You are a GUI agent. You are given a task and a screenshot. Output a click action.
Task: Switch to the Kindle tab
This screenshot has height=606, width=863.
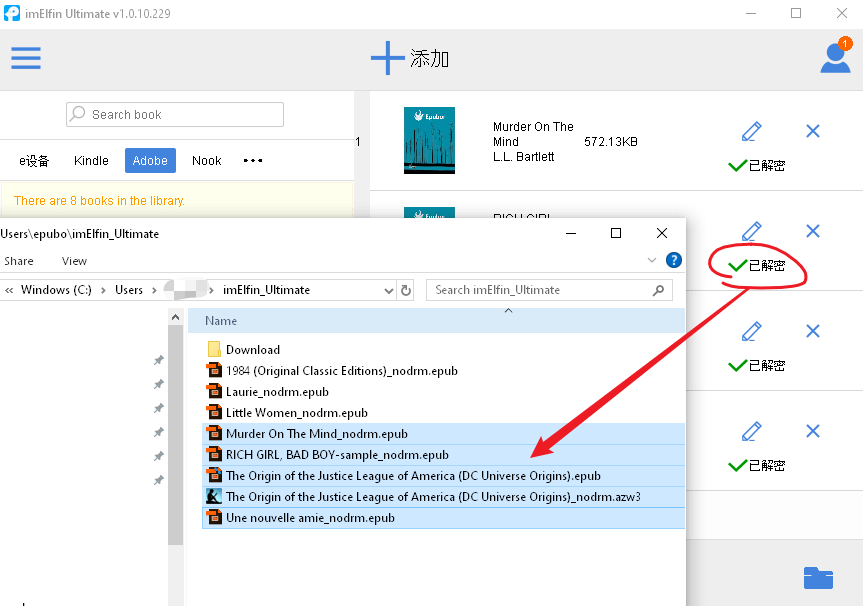[91, 161]
